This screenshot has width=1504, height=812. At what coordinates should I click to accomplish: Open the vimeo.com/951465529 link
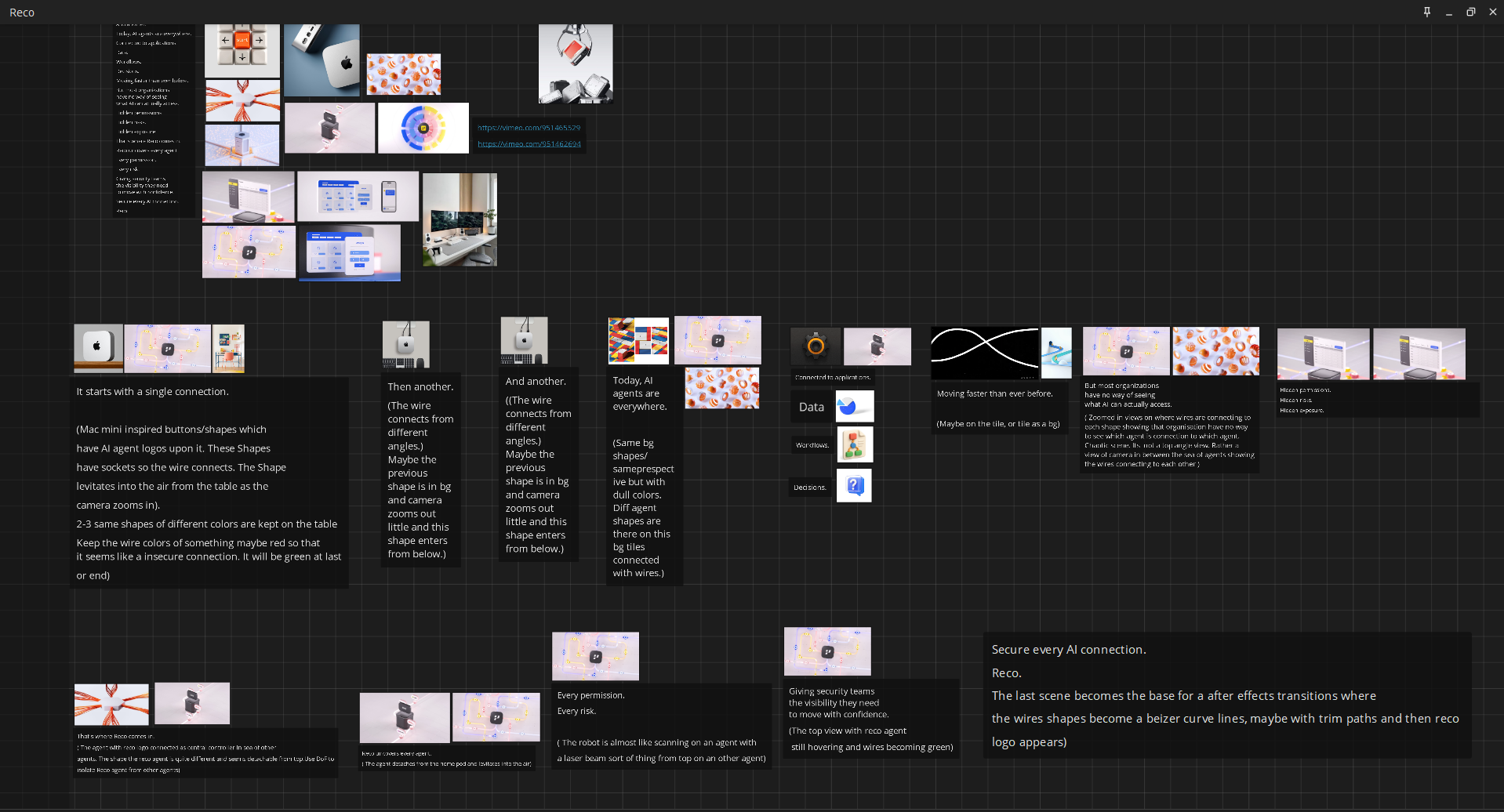pos(529,128)
